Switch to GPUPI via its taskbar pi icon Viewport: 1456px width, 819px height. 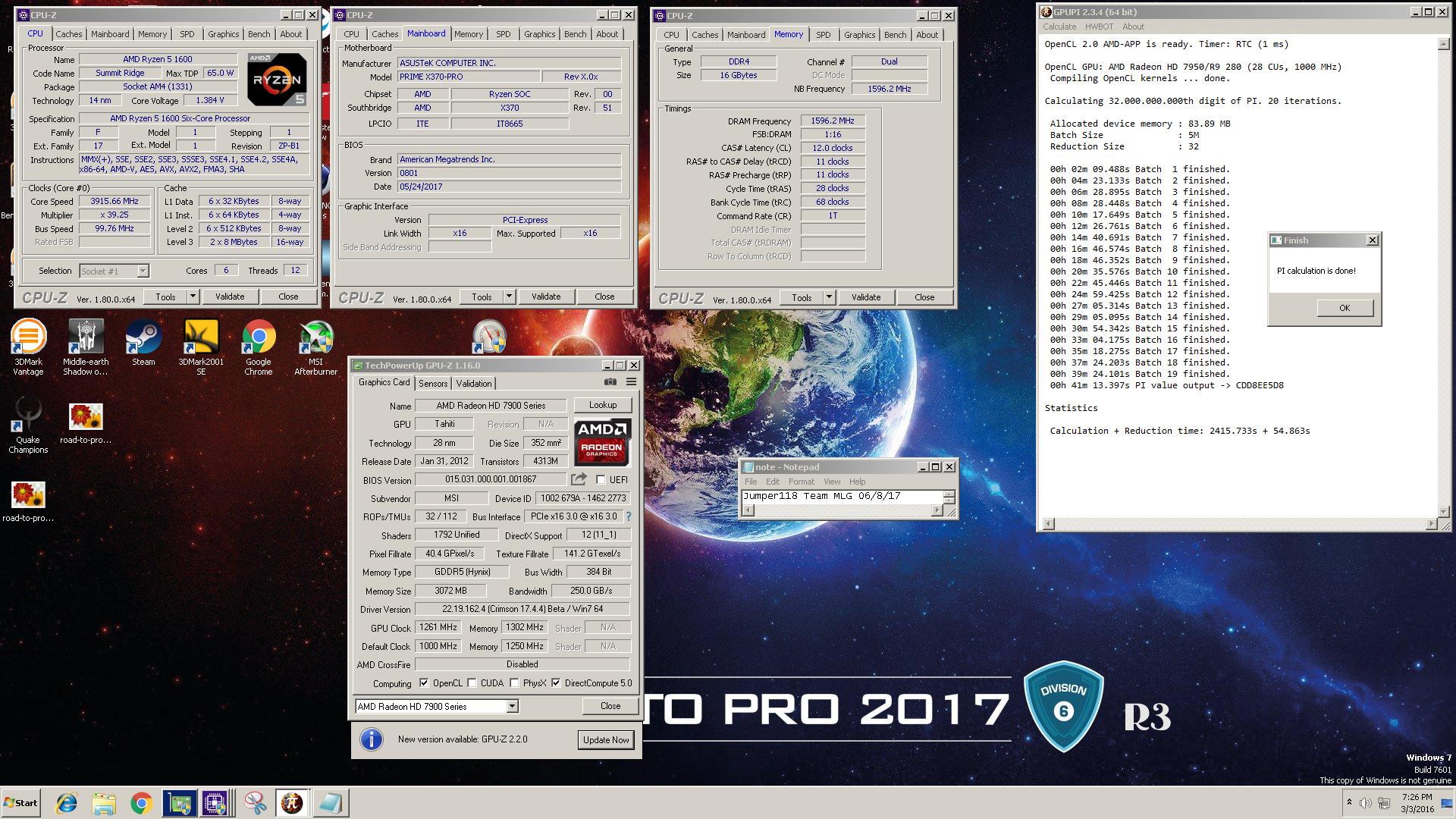tap(292, 803)
